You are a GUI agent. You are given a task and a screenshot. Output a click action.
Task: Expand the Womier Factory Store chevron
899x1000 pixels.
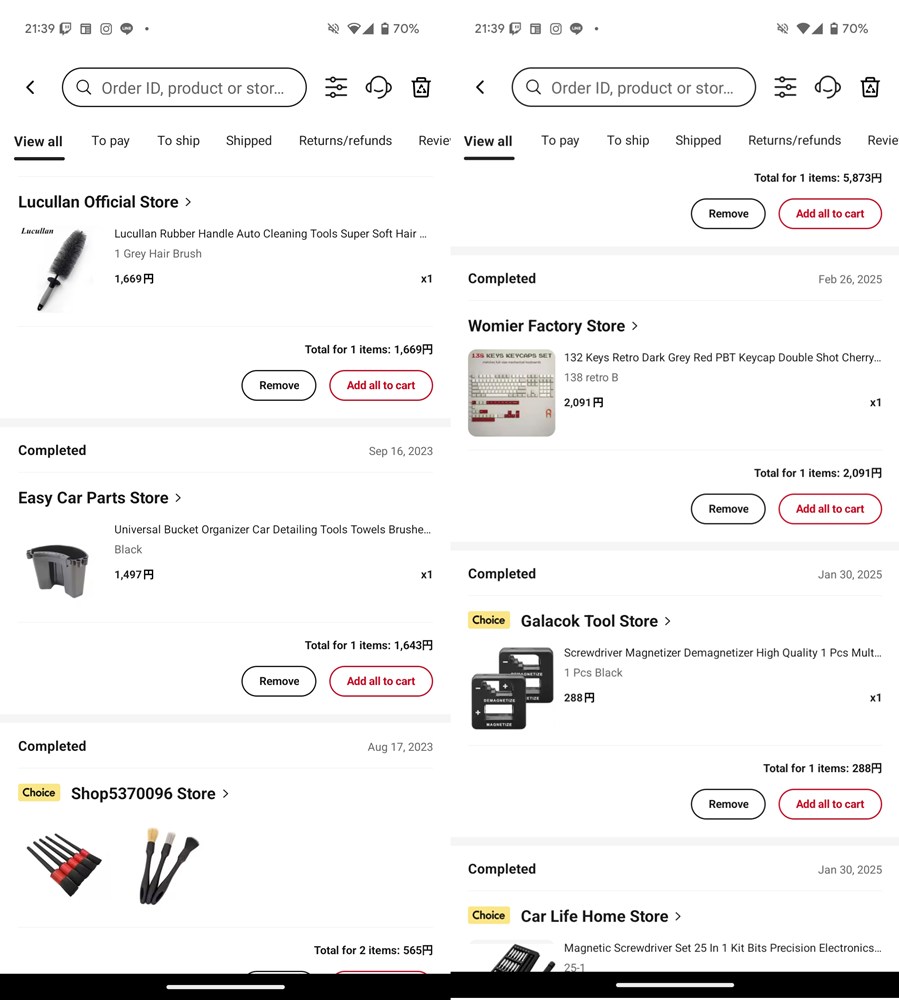click(635, 326)
